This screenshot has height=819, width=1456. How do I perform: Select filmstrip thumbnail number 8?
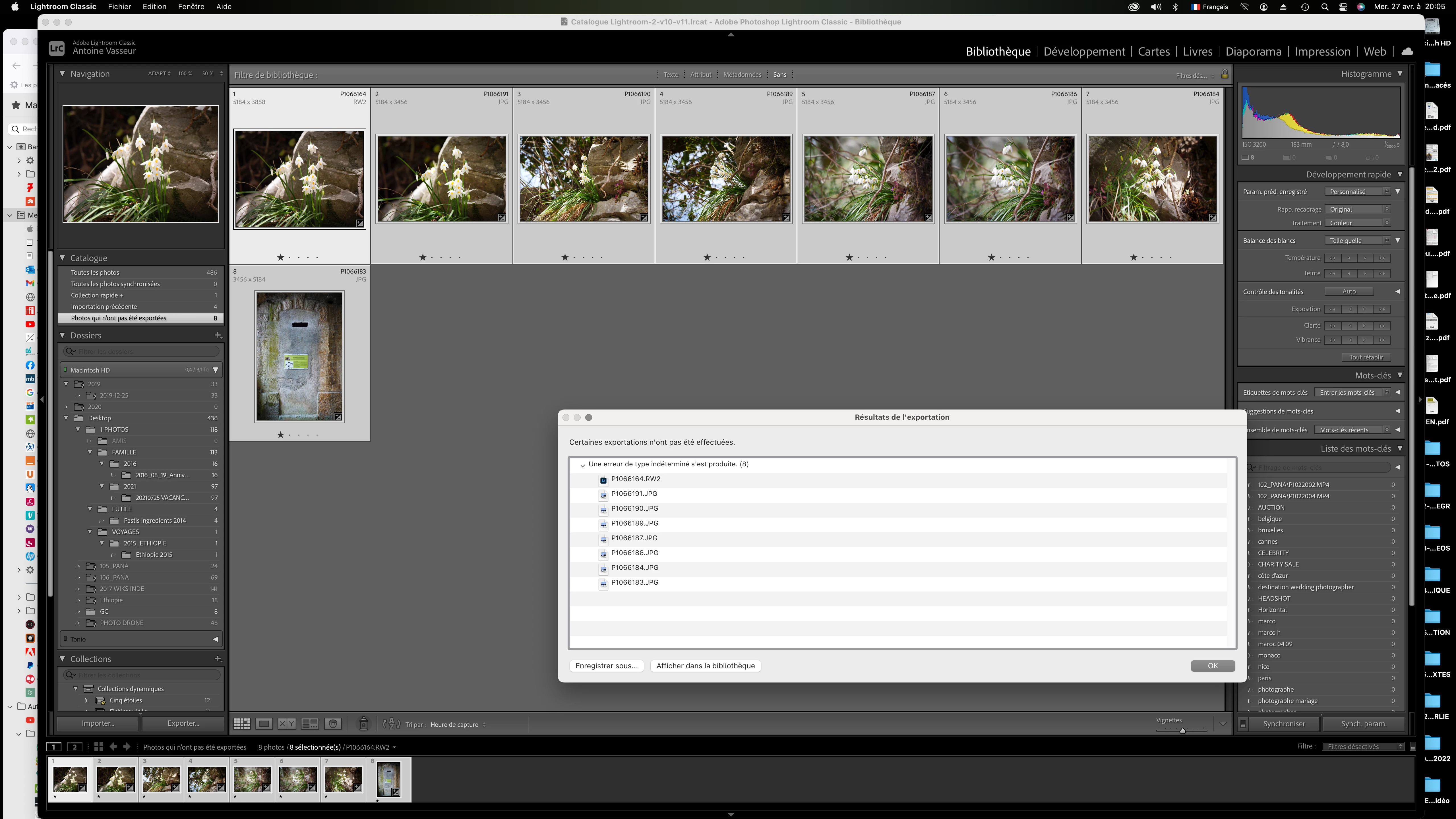click(388, 779)
